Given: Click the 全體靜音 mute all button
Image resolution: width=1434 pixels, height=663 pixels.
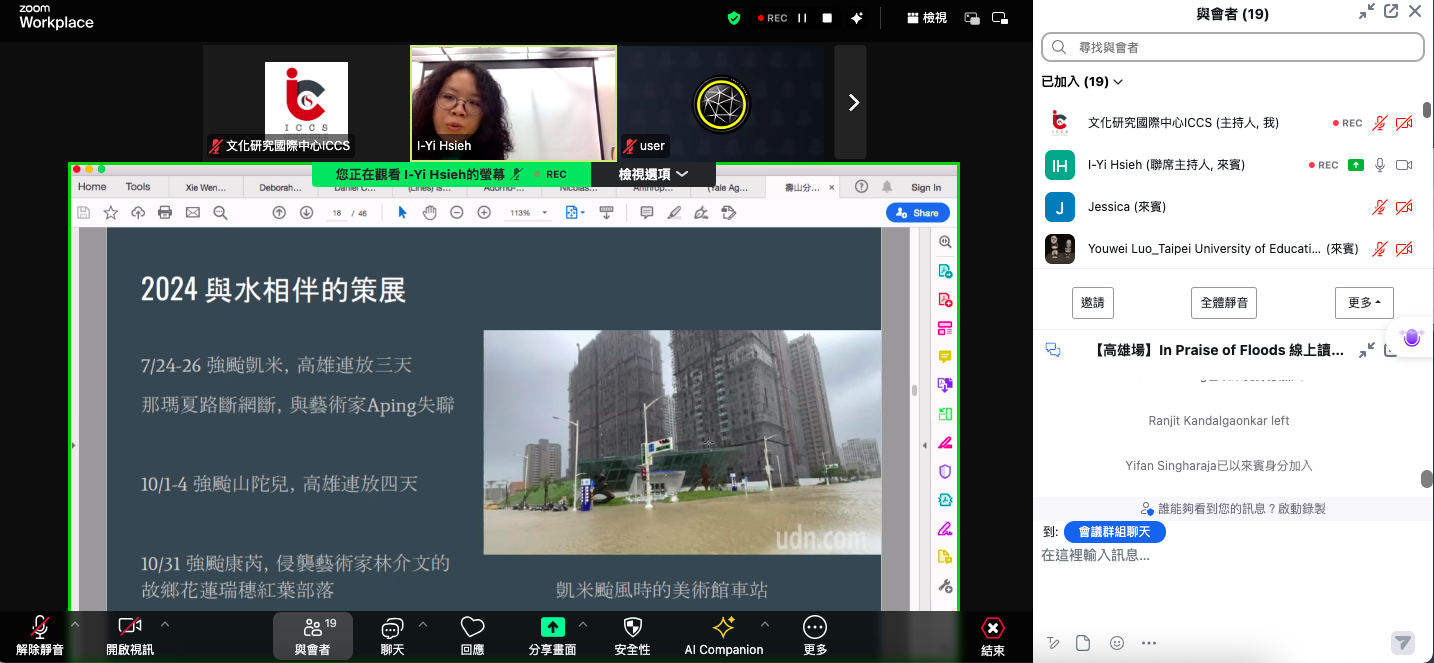Looking at the screenshot, I should [x=1223, y=302].
